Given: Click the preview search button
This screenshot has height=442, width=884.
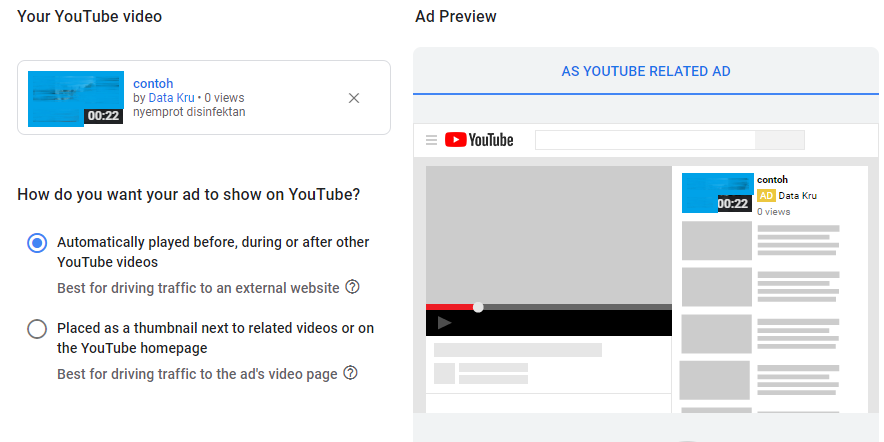Looking at the screenshot, I should pos(780,140).
